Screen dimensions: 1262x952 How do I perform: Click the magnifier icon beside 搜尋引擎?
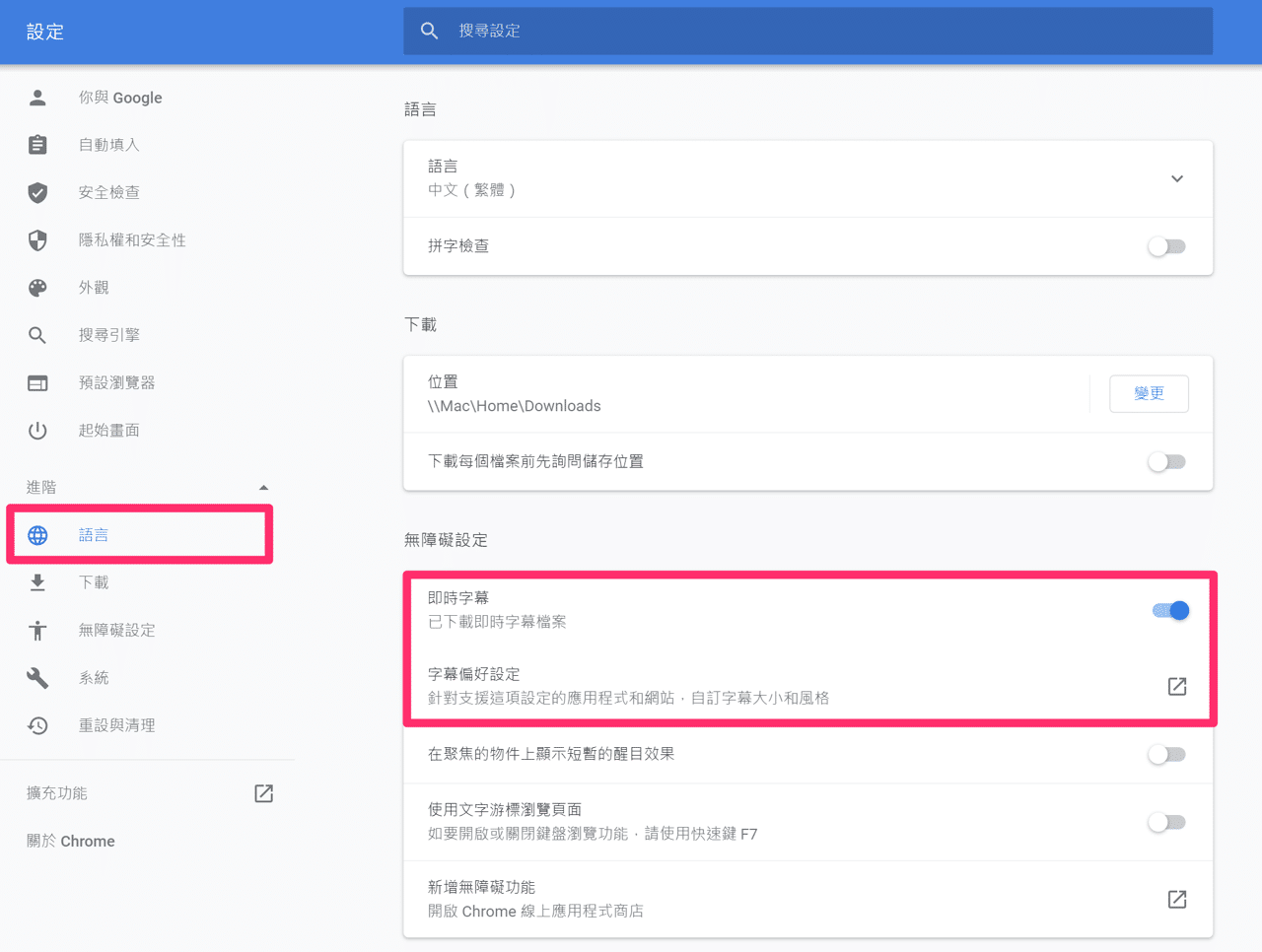coord(37,335)
